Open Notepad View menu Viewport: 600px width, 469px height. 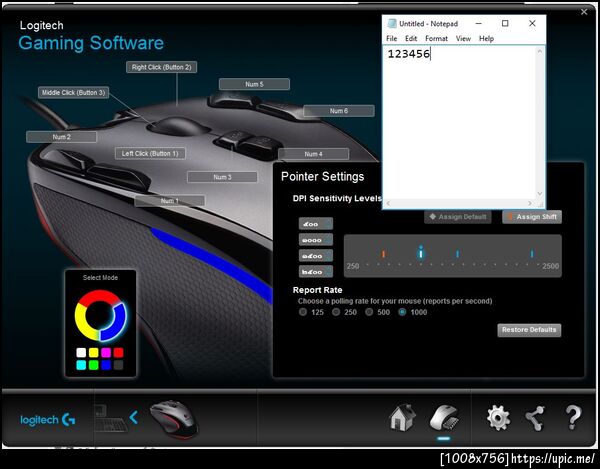click(463, 39)
